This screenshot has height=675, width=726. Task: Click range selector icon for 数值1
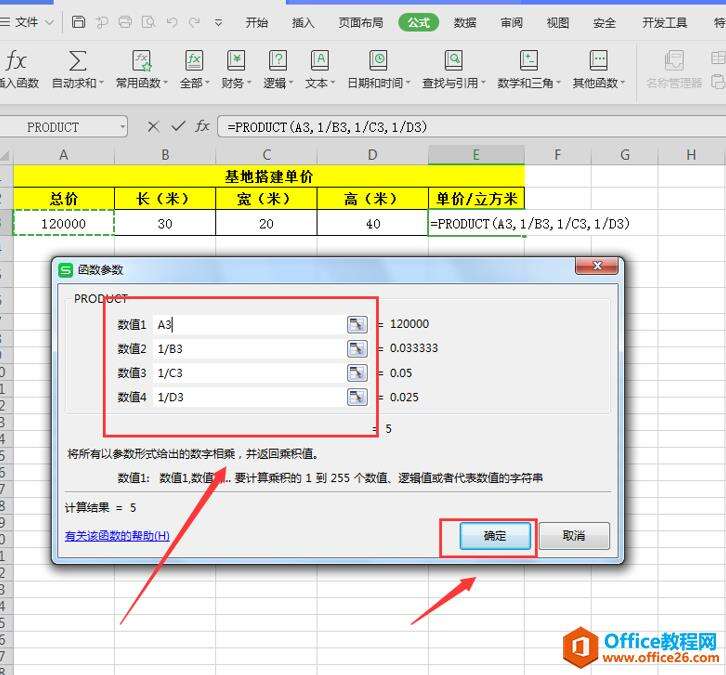[357, 325]
